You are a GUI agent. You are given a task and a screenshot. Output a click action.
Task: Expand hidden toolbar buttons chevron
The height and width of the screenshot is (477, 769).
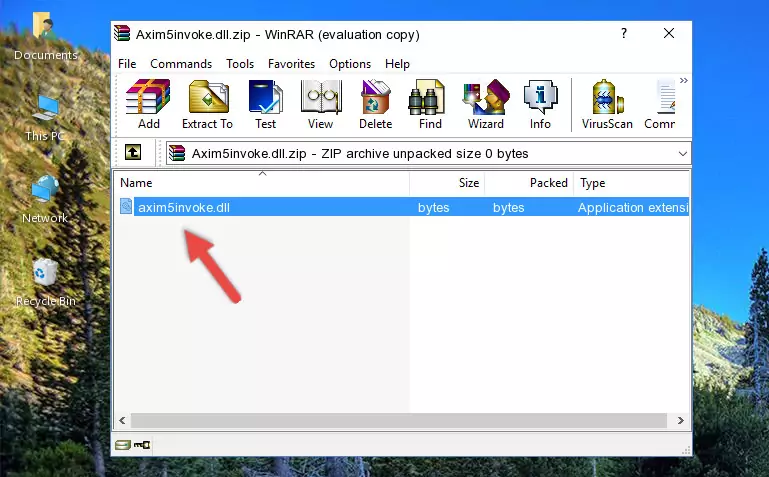684,80
